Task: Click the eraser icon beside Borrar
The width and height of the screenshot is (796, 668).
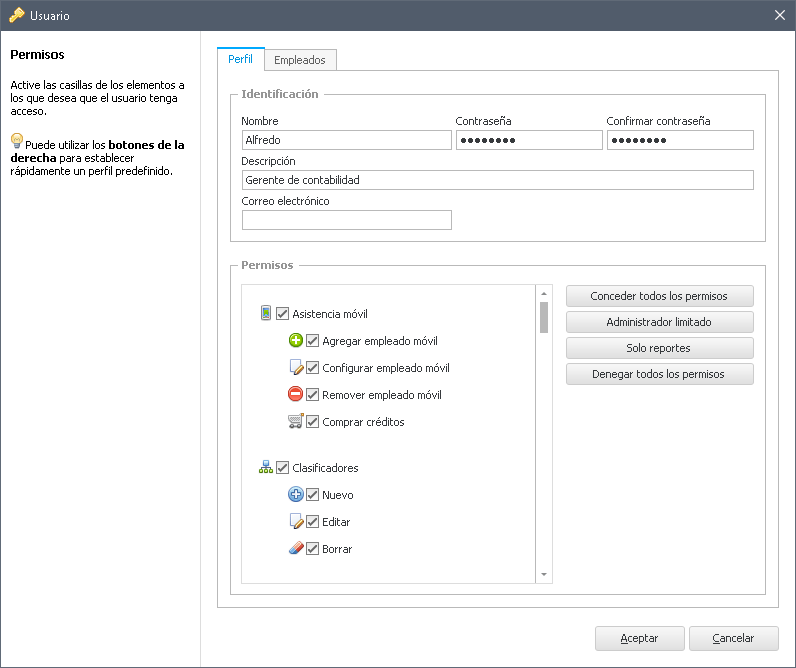Action: coord(296,549)
